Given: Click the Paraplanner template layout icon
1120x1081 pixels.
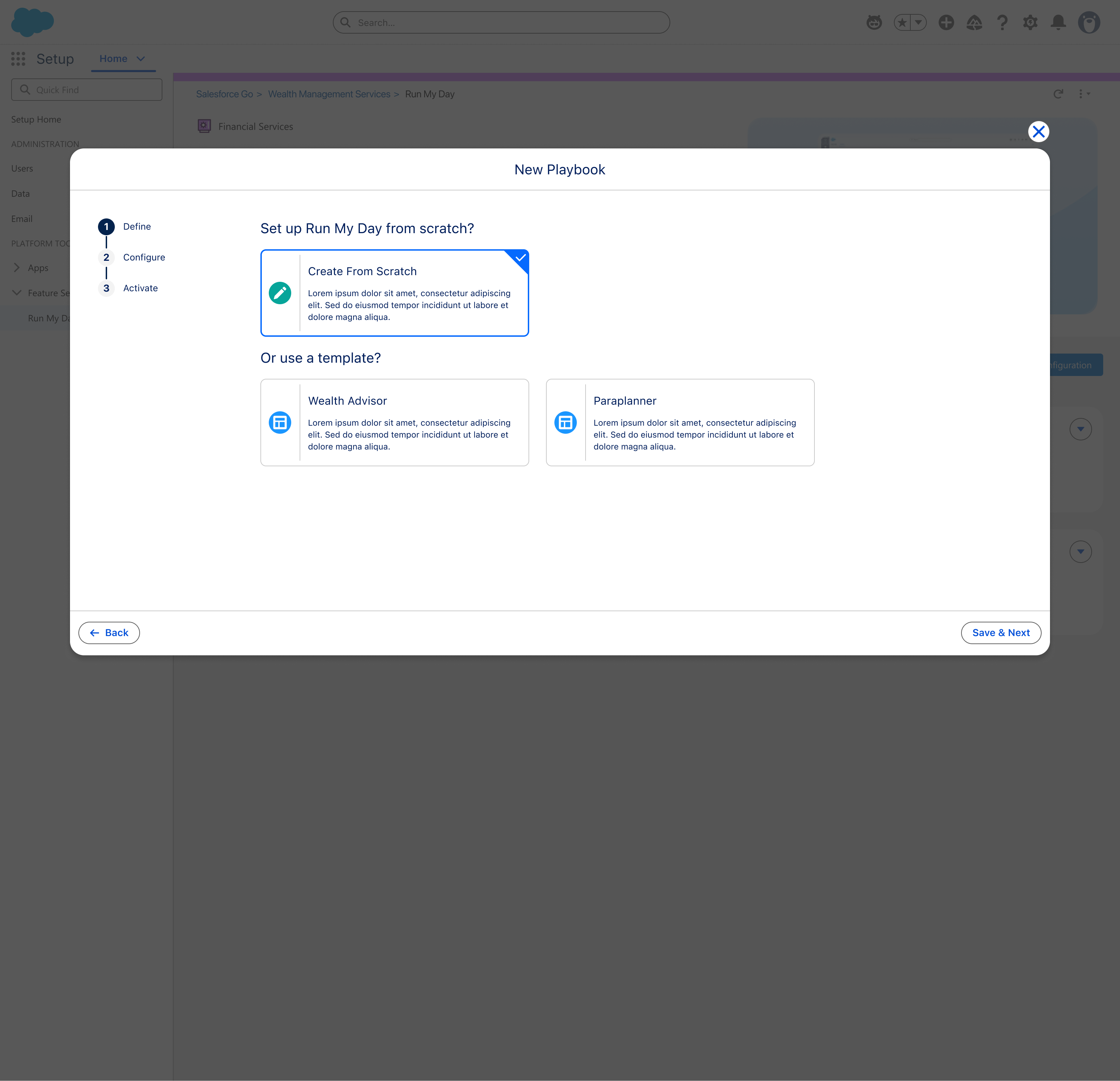Looking at the screenshot, I should click(566, 423).
